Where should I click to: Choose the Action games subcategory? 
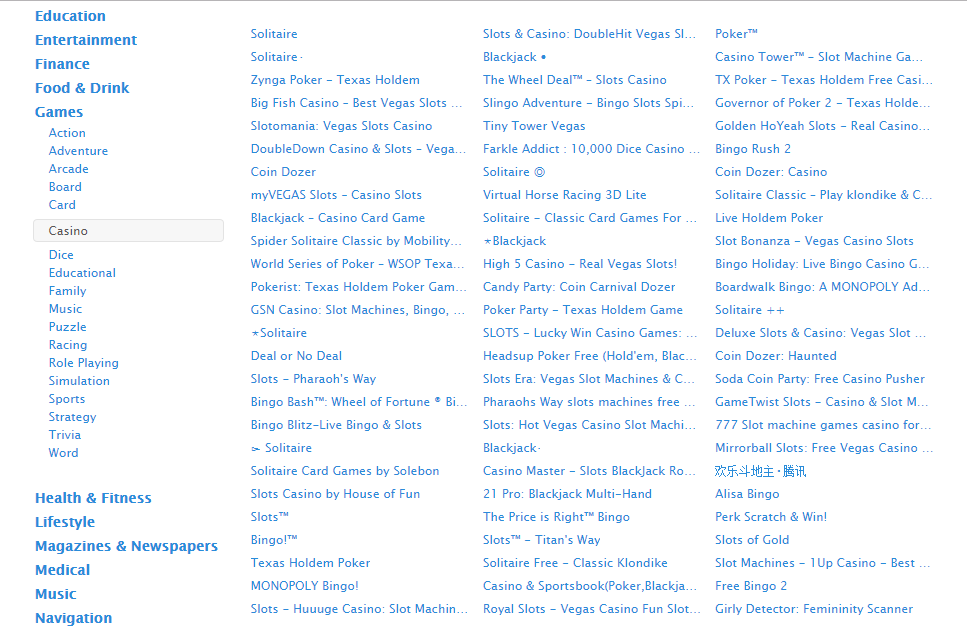(x=67, y=133)
